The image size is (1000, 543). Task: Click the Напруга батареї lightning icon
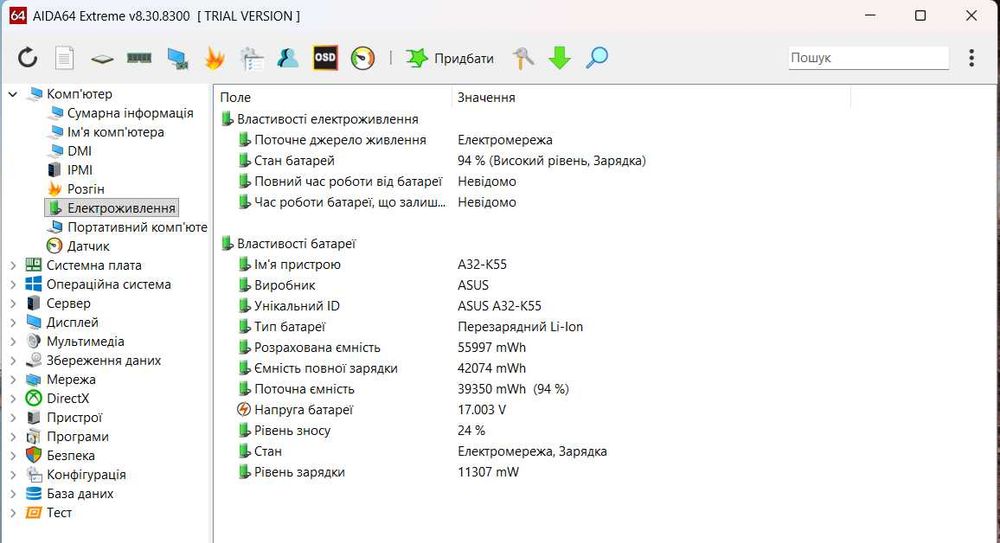pyautogui.click(x=244, y=410)
